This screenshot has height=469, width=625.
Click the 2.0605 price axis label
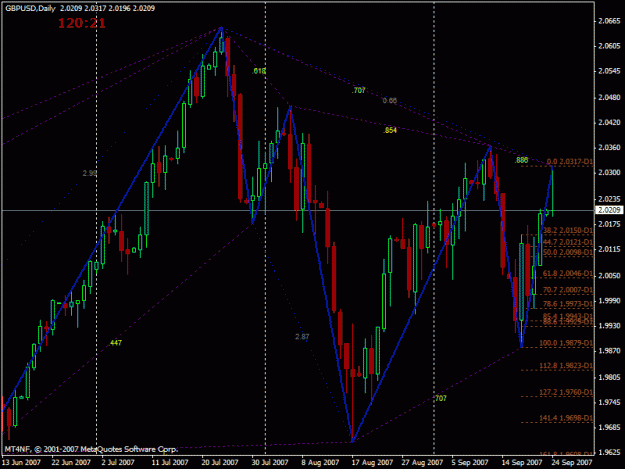(609, 46)
